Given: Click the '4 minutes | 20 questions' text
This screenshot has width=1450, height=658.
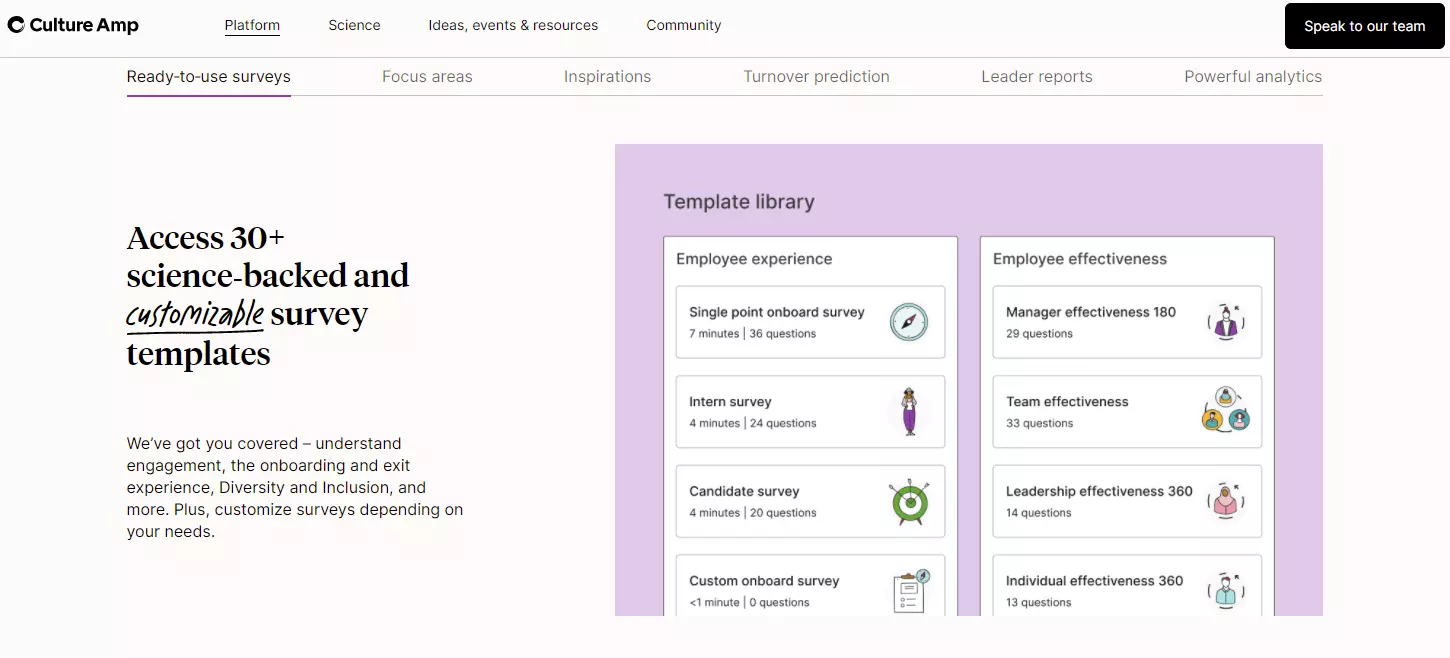Looking at the screenshot, I should [x=752, y=513].
